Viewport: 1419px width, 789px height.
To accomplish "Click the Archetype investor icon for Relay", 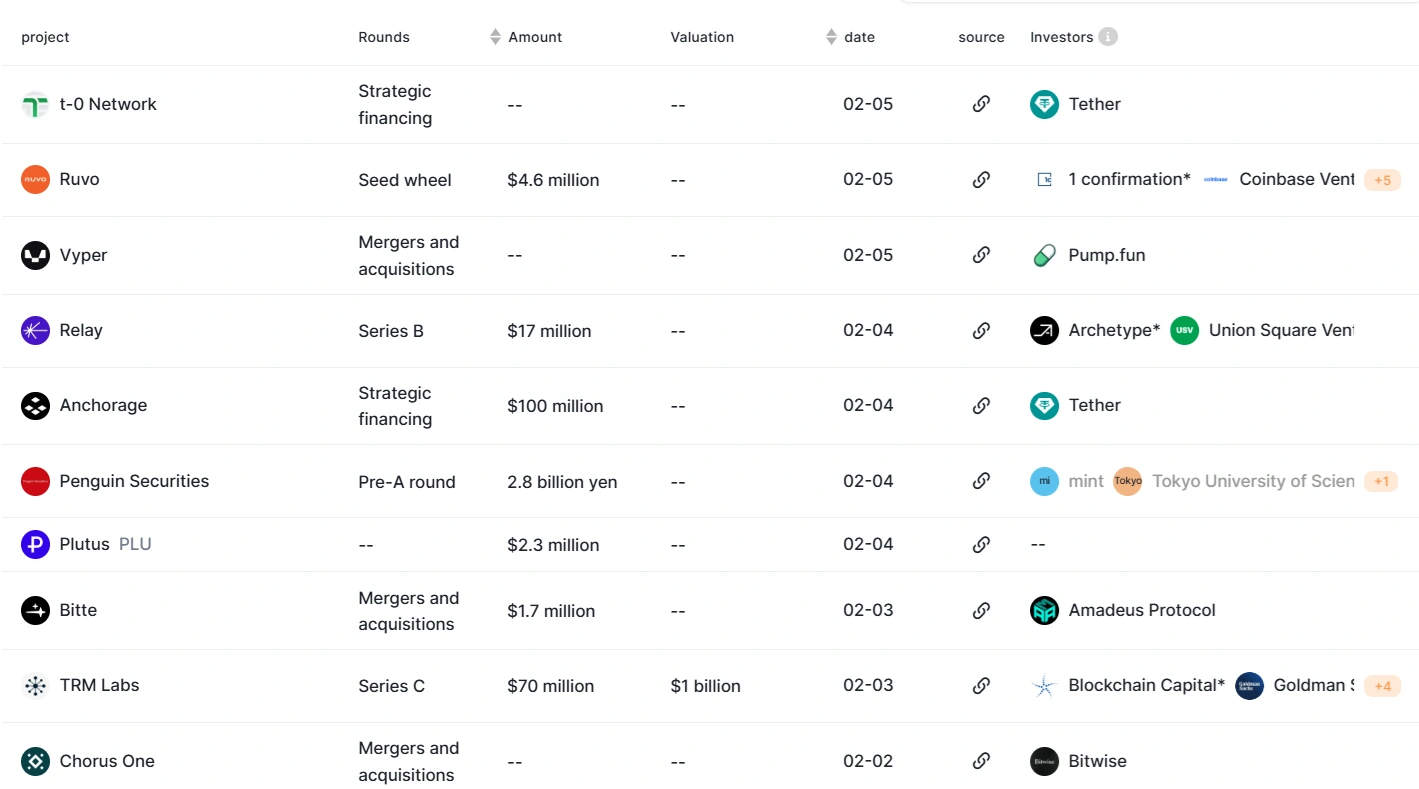I will pos(1044,330).
